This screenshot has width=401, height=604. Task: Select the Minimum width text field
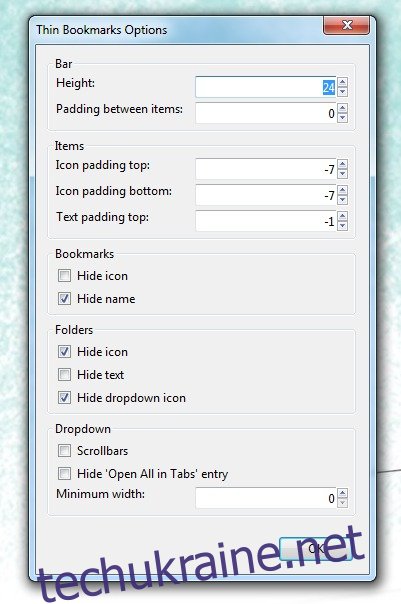(266, 498)
